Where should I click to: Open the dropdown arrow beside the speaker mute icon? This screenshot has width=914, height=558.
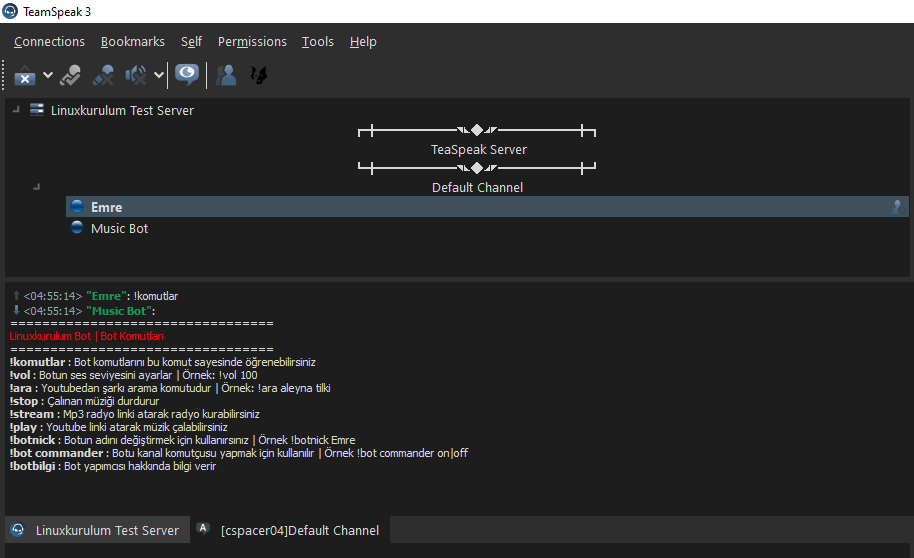[159, 75]
